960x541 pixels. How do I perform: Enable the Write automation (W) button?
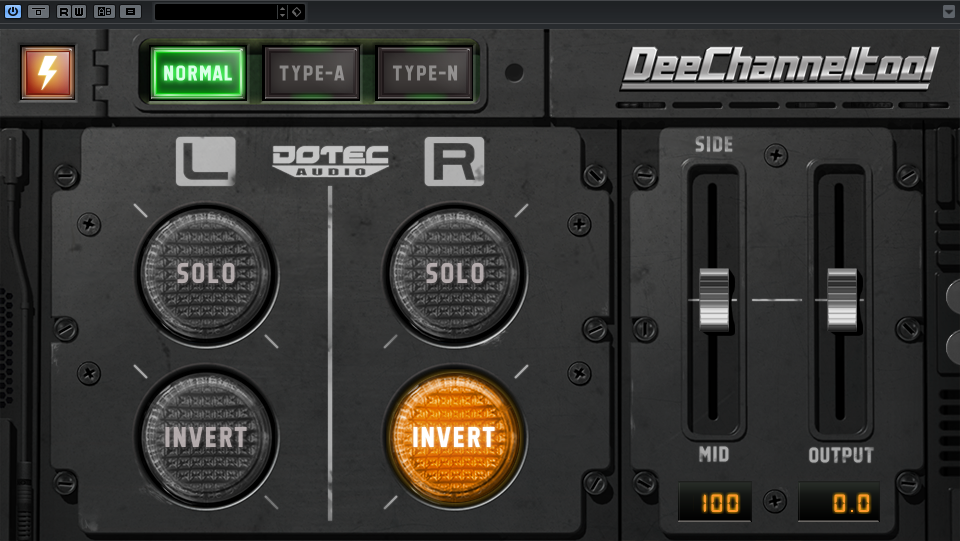[78, 11]
